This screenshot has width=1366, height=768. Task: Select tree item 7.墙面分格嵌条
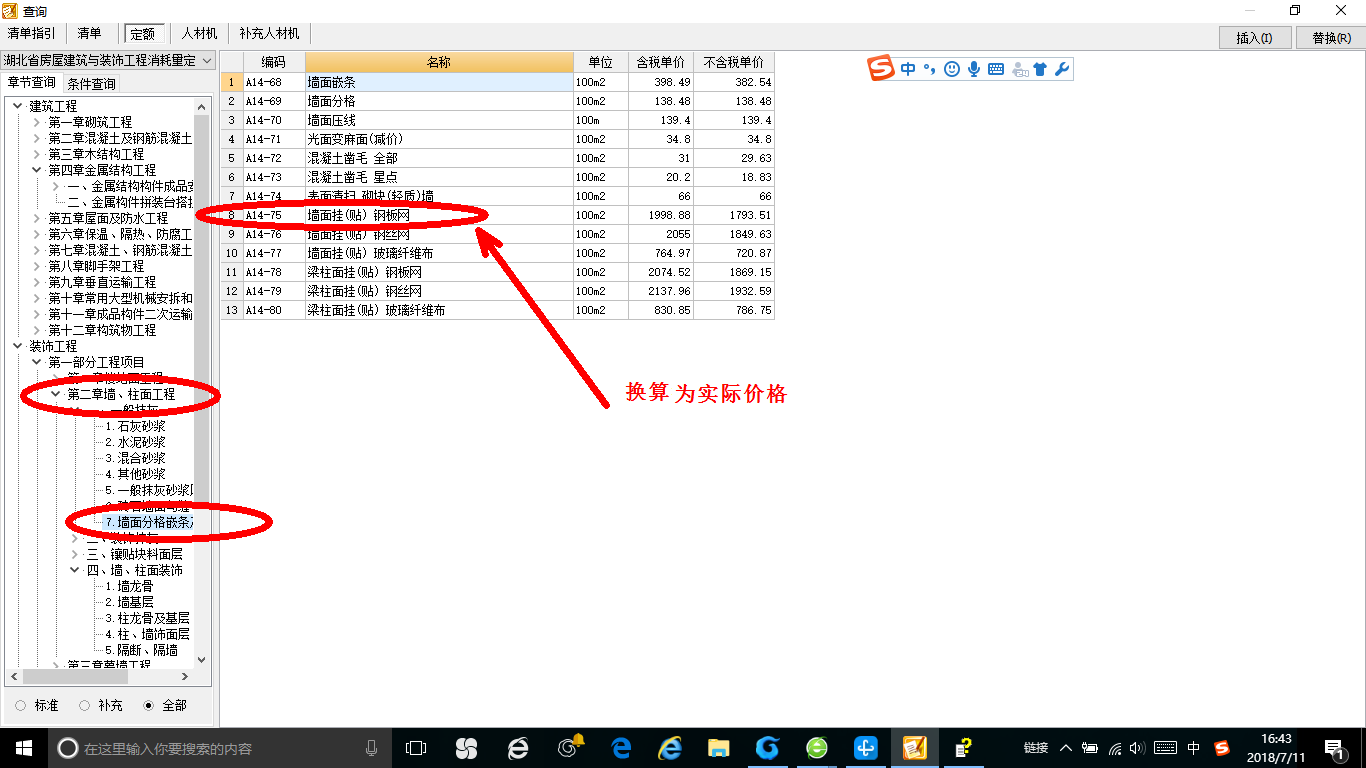[149, 522]
